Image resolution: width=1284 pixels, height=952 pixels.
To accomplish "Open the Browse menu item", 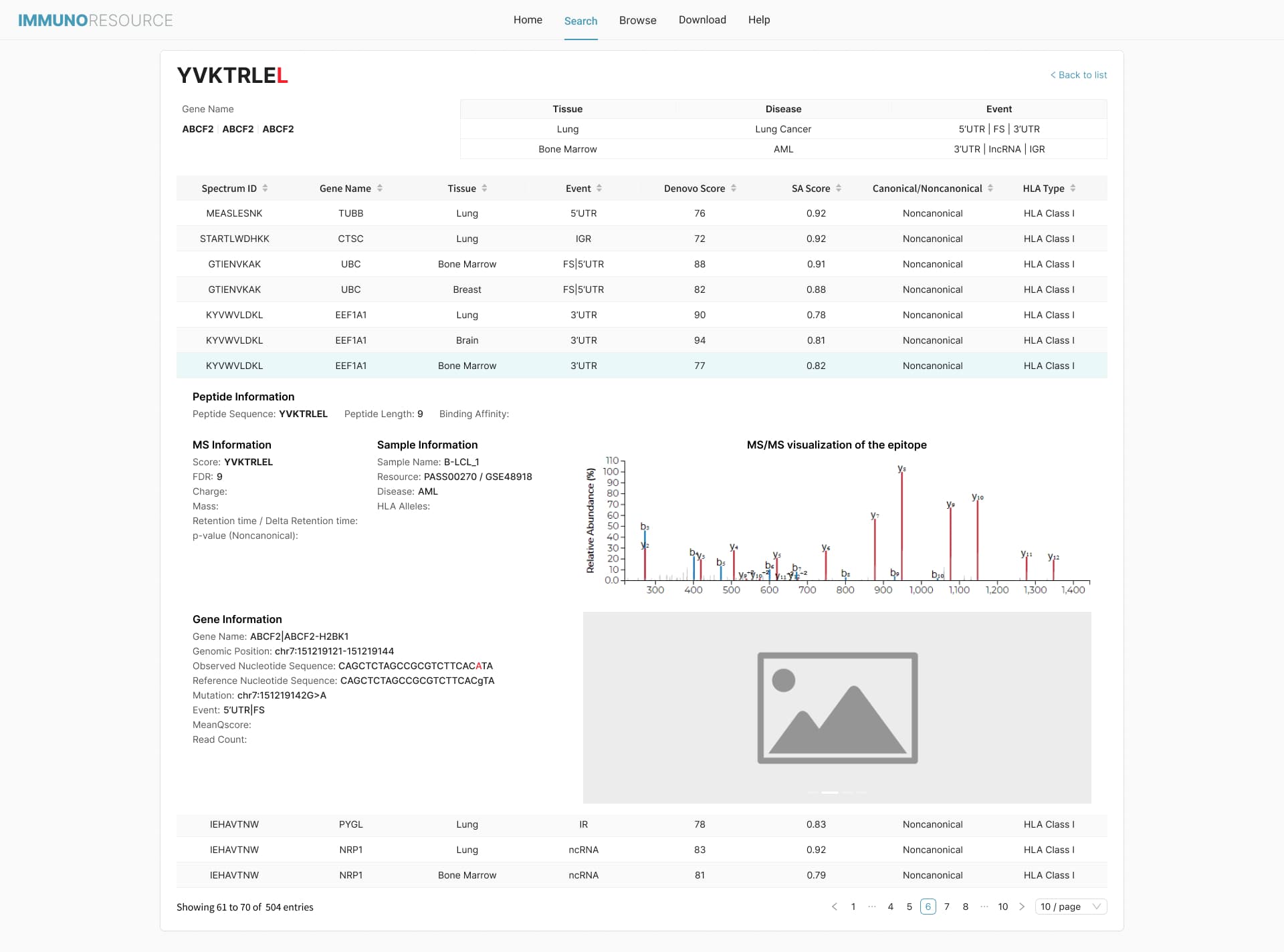I will coord(637,20).
